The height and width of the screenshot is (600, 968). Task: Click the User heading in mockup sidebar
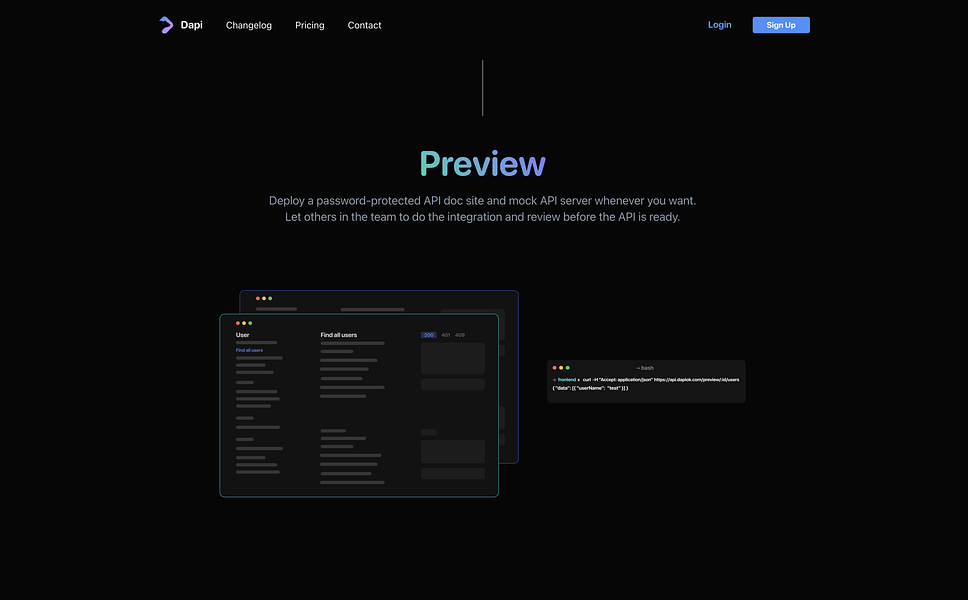(x=243, y=335)
